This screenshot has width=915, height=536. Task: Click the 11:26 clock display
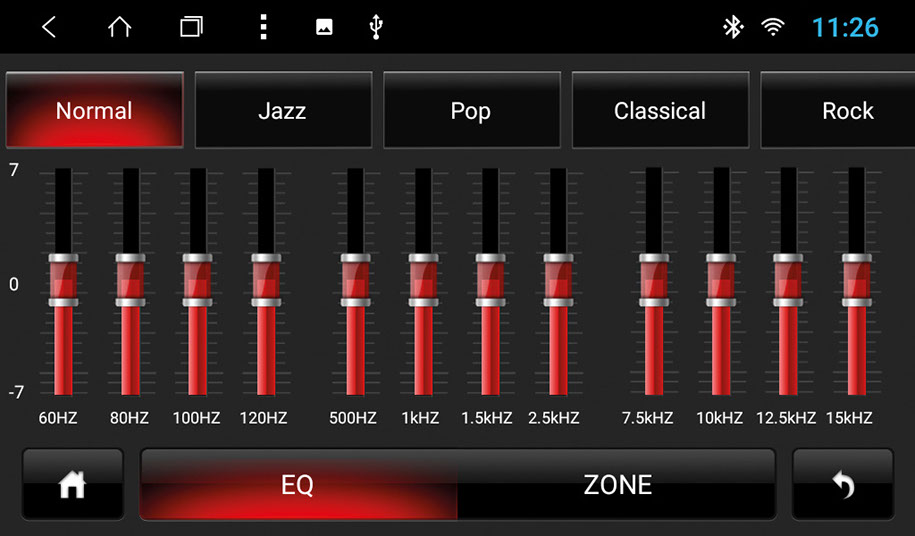(x=845, y=27)
